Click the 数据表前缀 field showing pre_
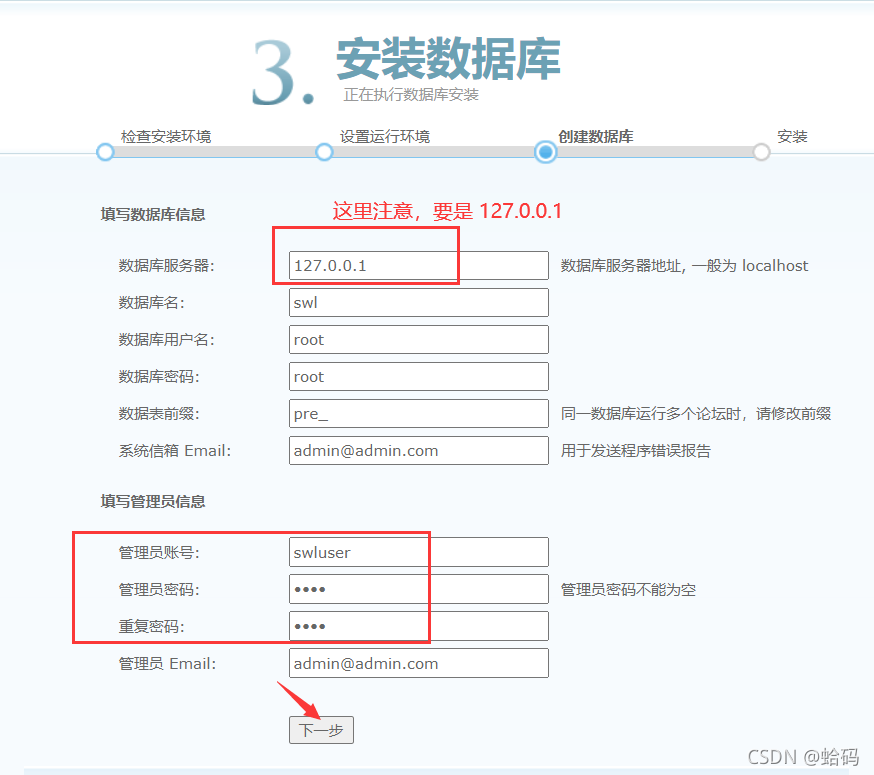Image resolution: width=874 pixels, height=775 pixels. pos(418,413)
